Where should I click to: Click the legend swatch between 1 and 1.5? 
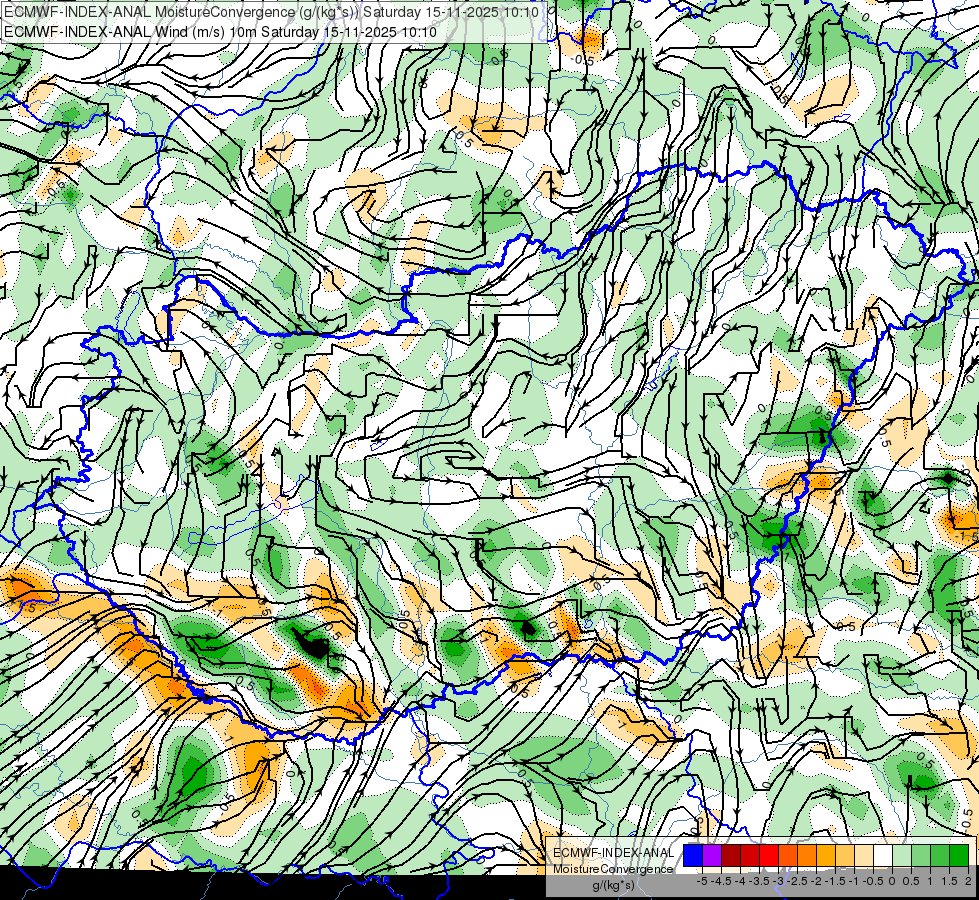(x=940, y=855)
